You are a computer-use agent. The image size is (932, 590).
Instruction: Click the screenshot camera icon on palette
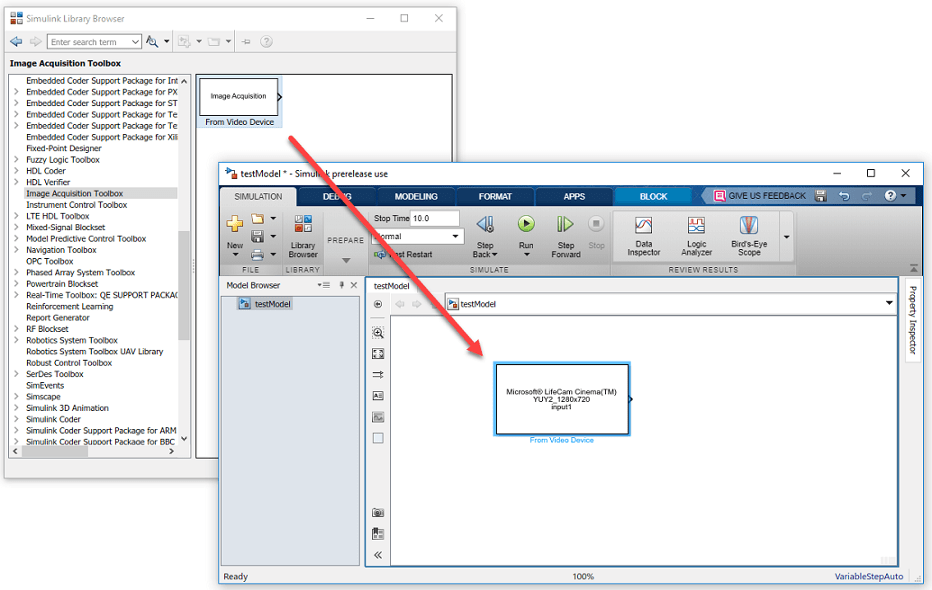click(378, 512)
